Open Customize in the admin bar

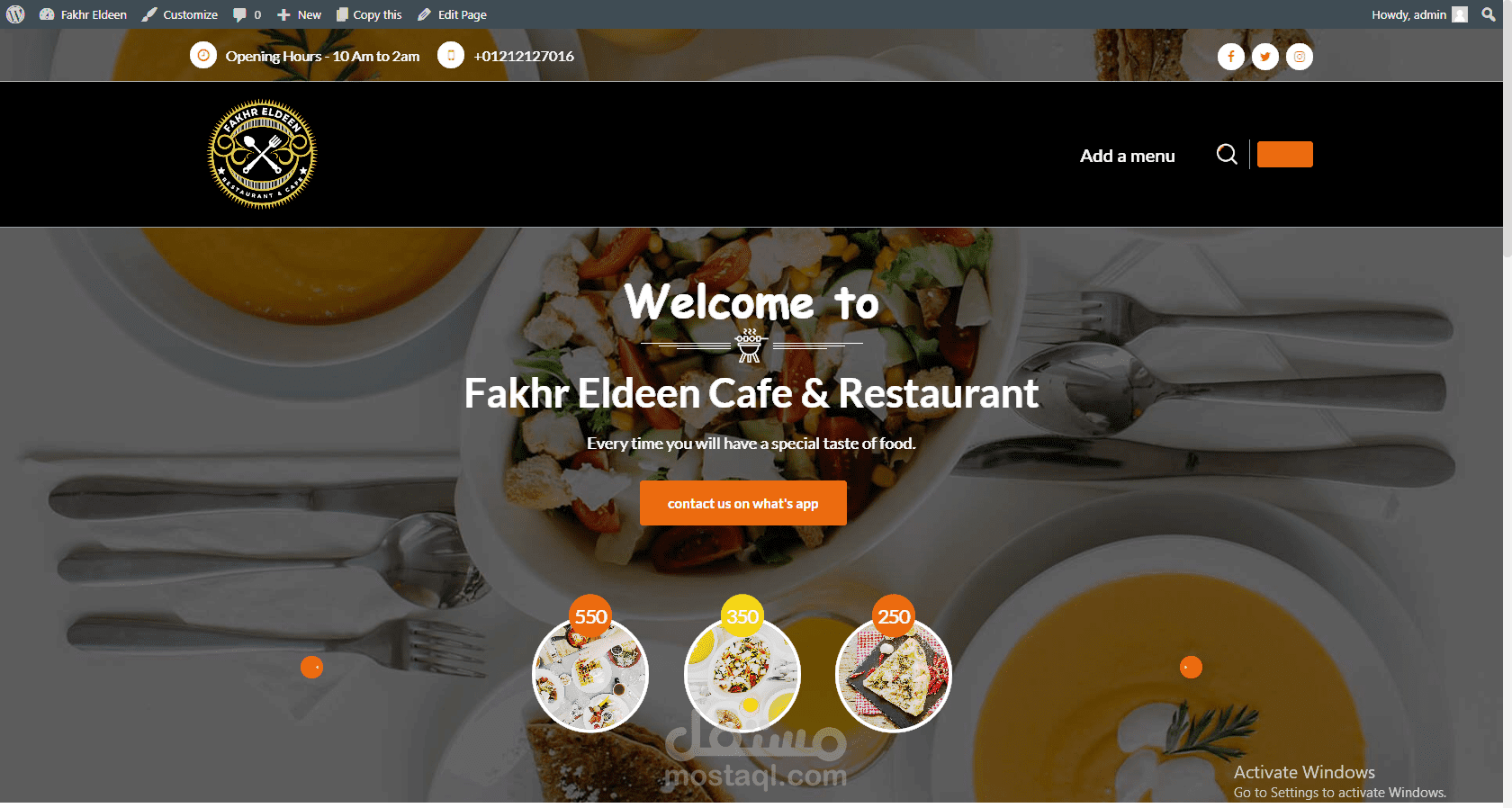(x=180, y=14)
